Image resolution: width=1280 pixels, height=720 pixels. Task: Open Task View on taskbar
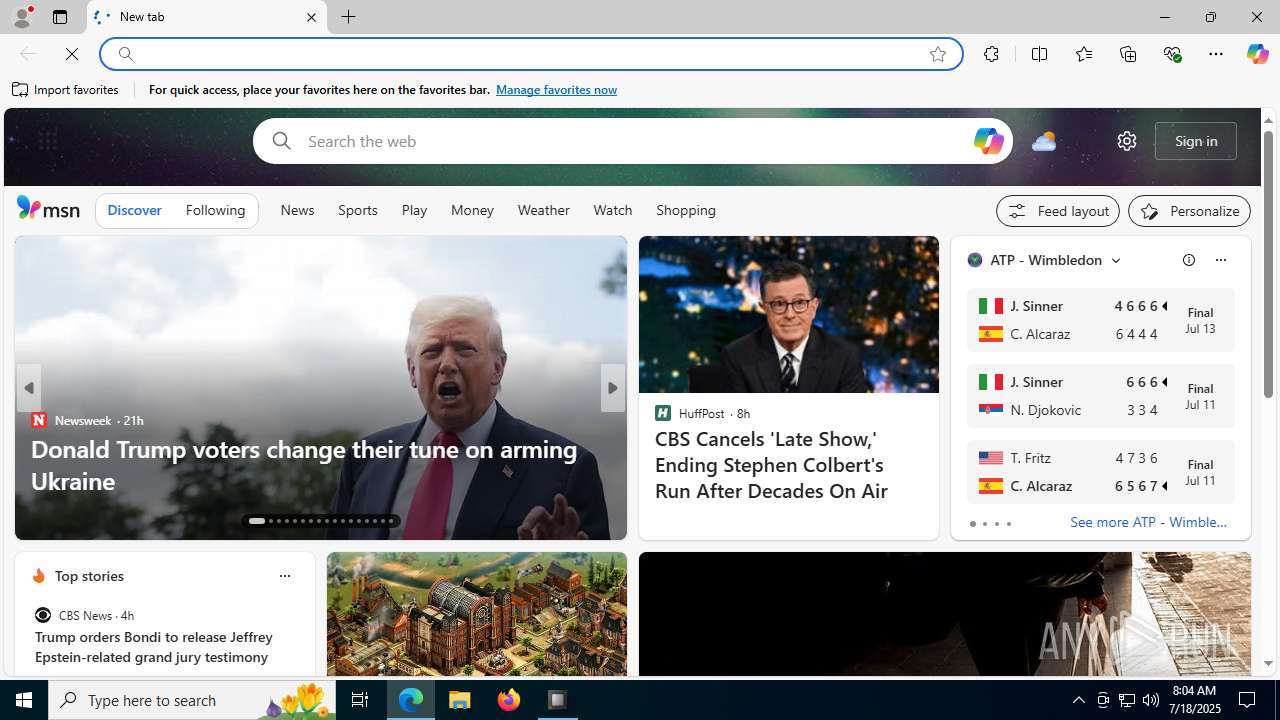coord(360,700)
